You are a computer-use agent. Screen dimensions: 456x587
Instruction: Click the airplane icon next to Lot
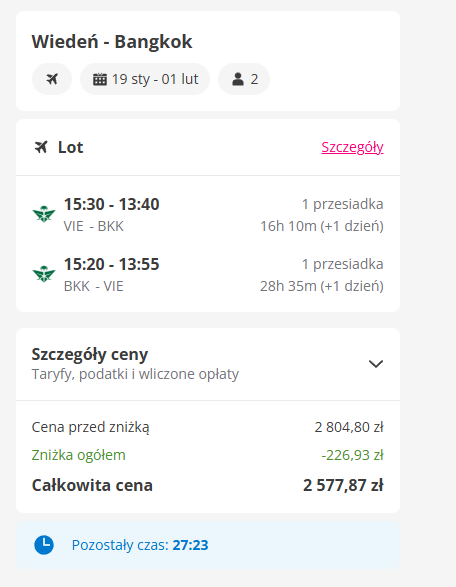click(41, 147)
